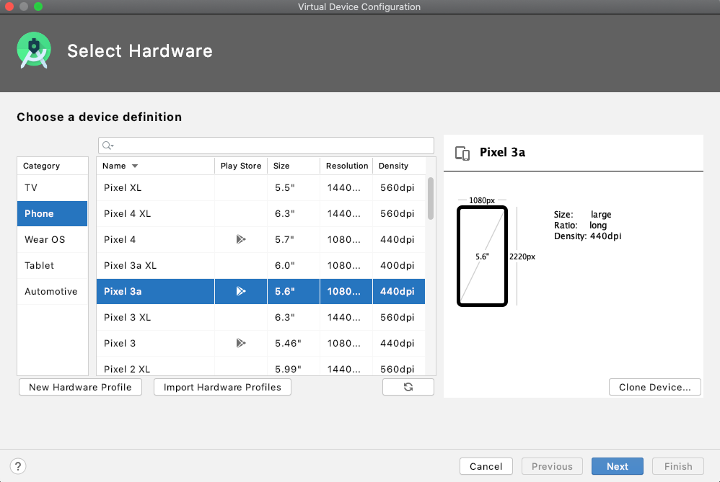Click the Pixel 3a device preview outline

pyautogui.click(x=482, y=256)
